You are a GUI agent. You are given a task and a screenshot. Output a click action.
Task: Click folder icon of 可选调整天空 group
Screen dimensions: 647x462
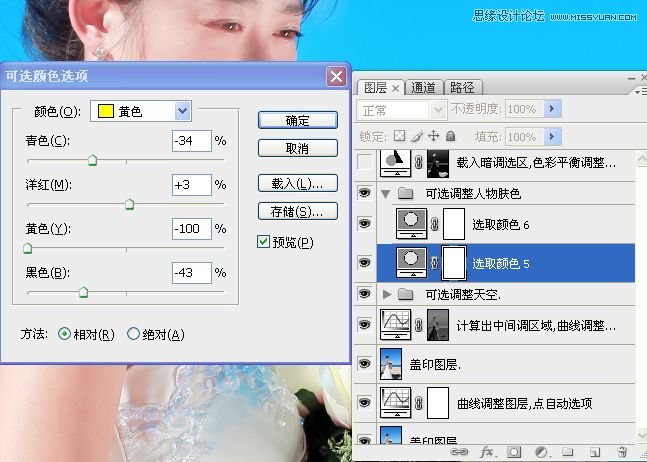tap(406, 294)
